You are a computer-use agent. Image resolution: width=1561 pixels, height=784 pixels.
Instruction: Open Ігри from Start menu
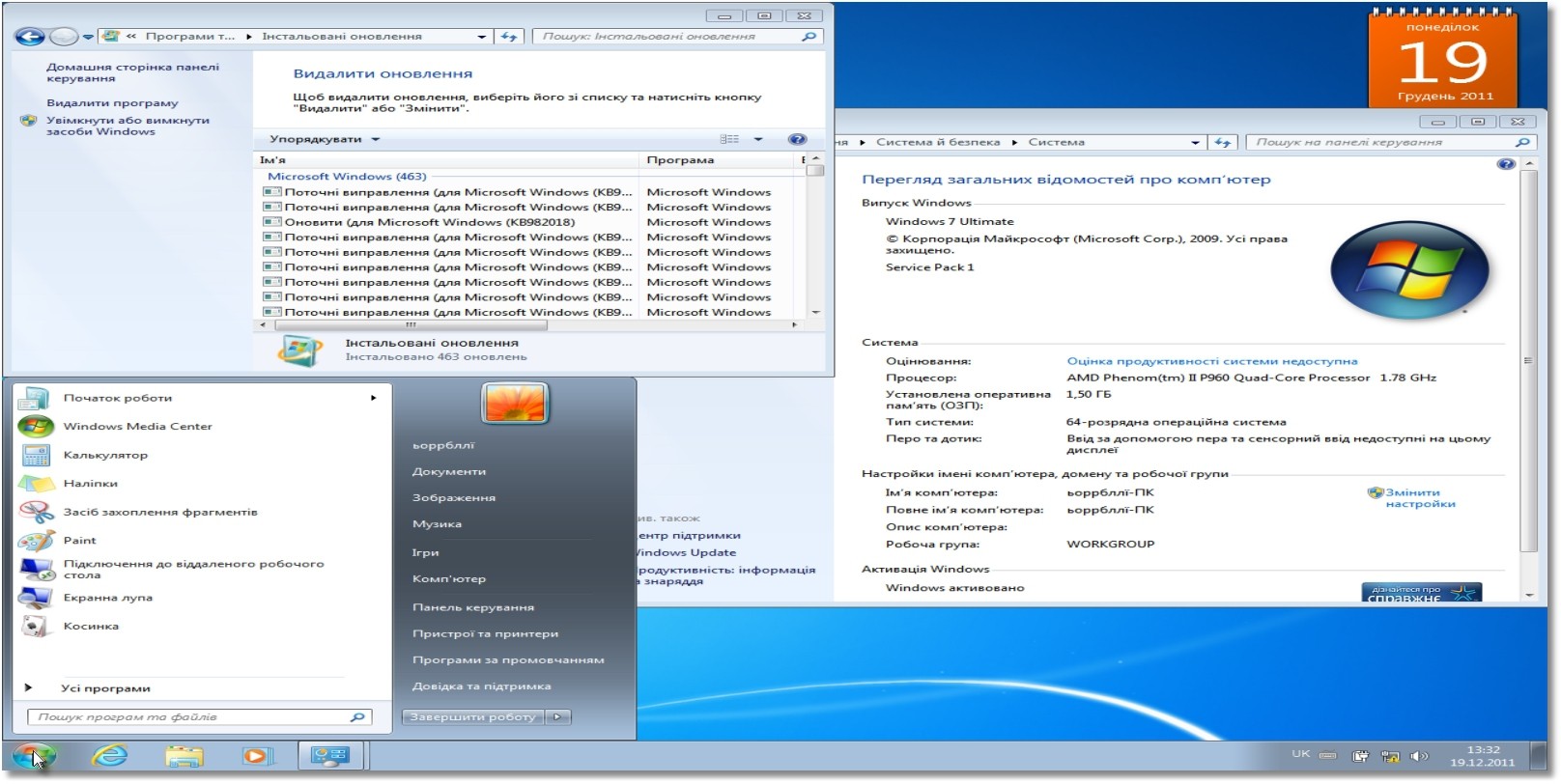point(425,552)
